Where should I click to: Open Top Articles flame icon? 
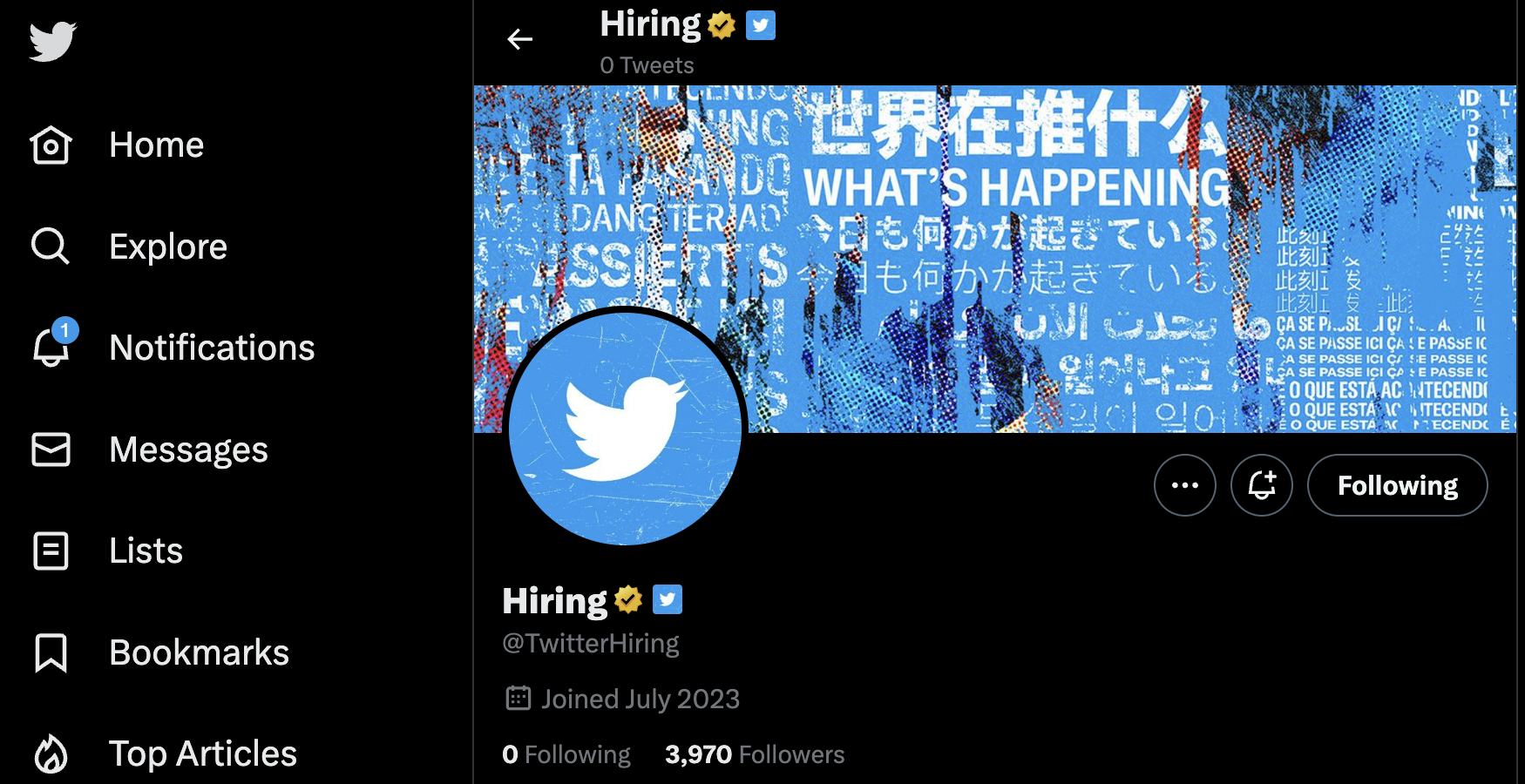[x=51, y=754]
